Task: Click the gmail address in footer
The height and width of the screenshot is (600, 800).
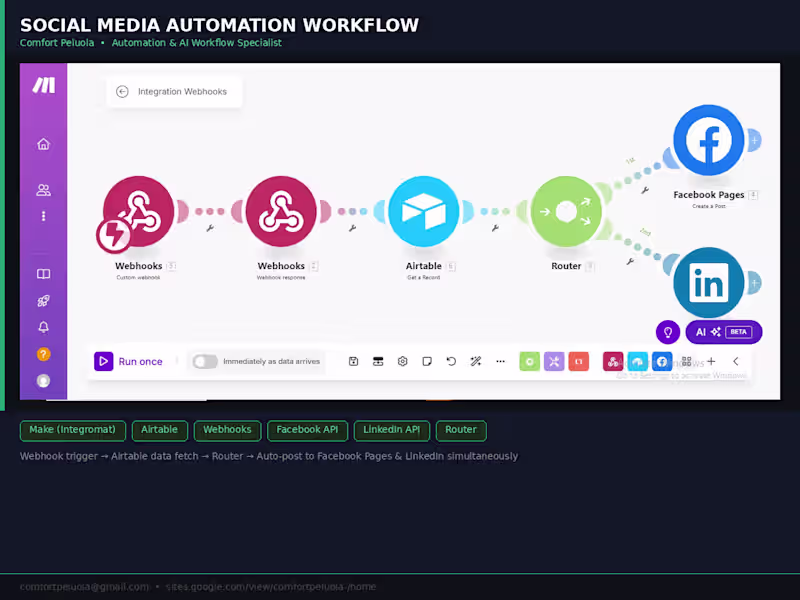Action: [85, 587]
